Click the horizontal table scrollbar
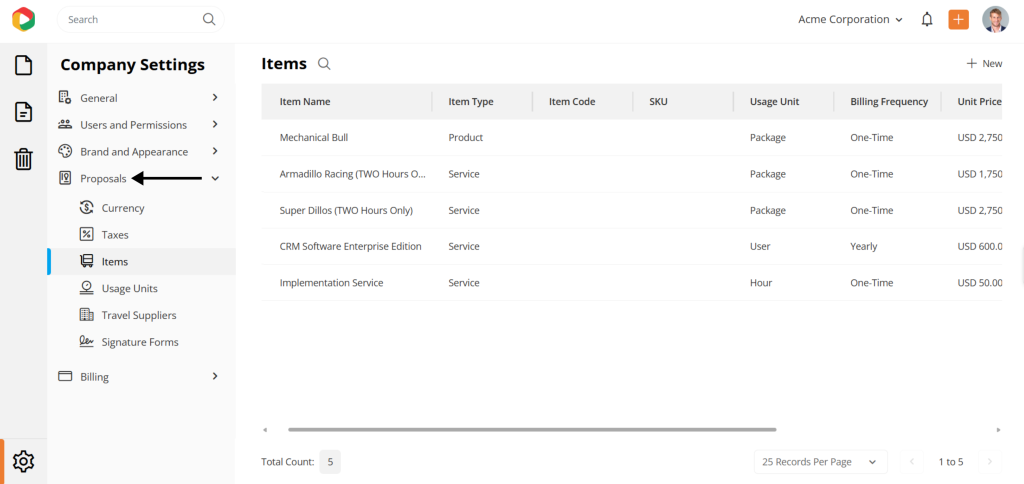 [x=532, y=429]
